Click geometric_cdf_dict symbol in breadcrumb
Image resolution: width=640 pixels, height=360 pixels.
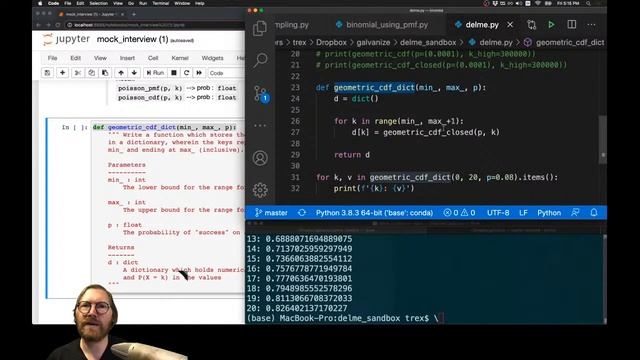click(569, 42)
